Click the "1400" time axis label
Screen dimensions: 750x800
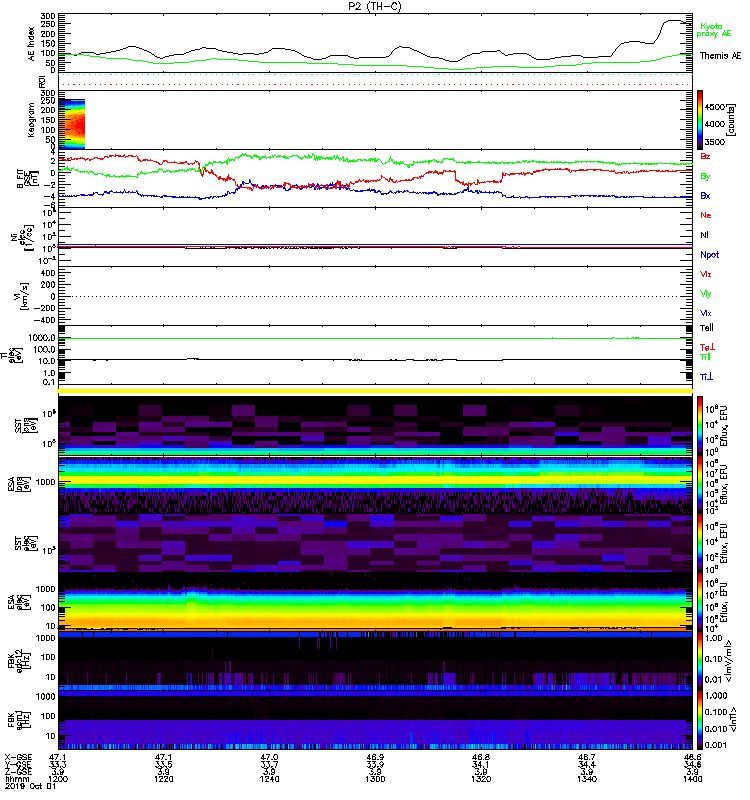692,779
